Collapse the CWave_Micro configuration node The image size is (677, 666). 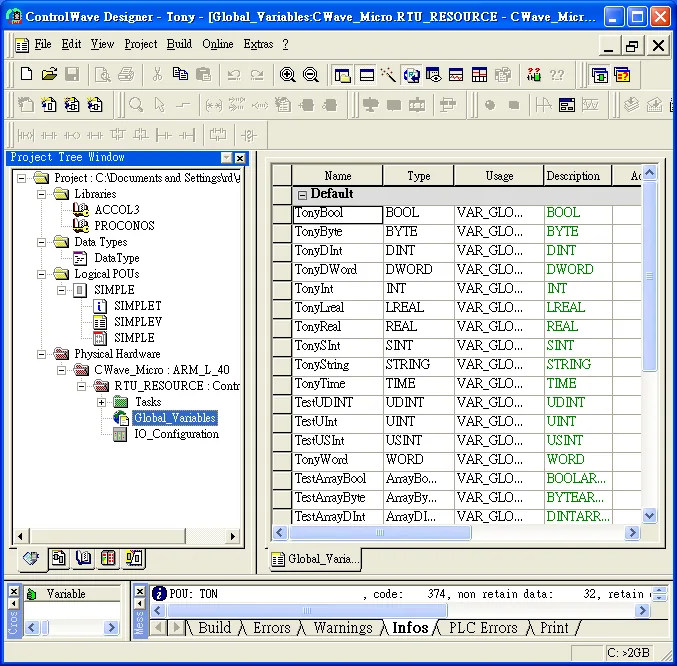[61, 370]
